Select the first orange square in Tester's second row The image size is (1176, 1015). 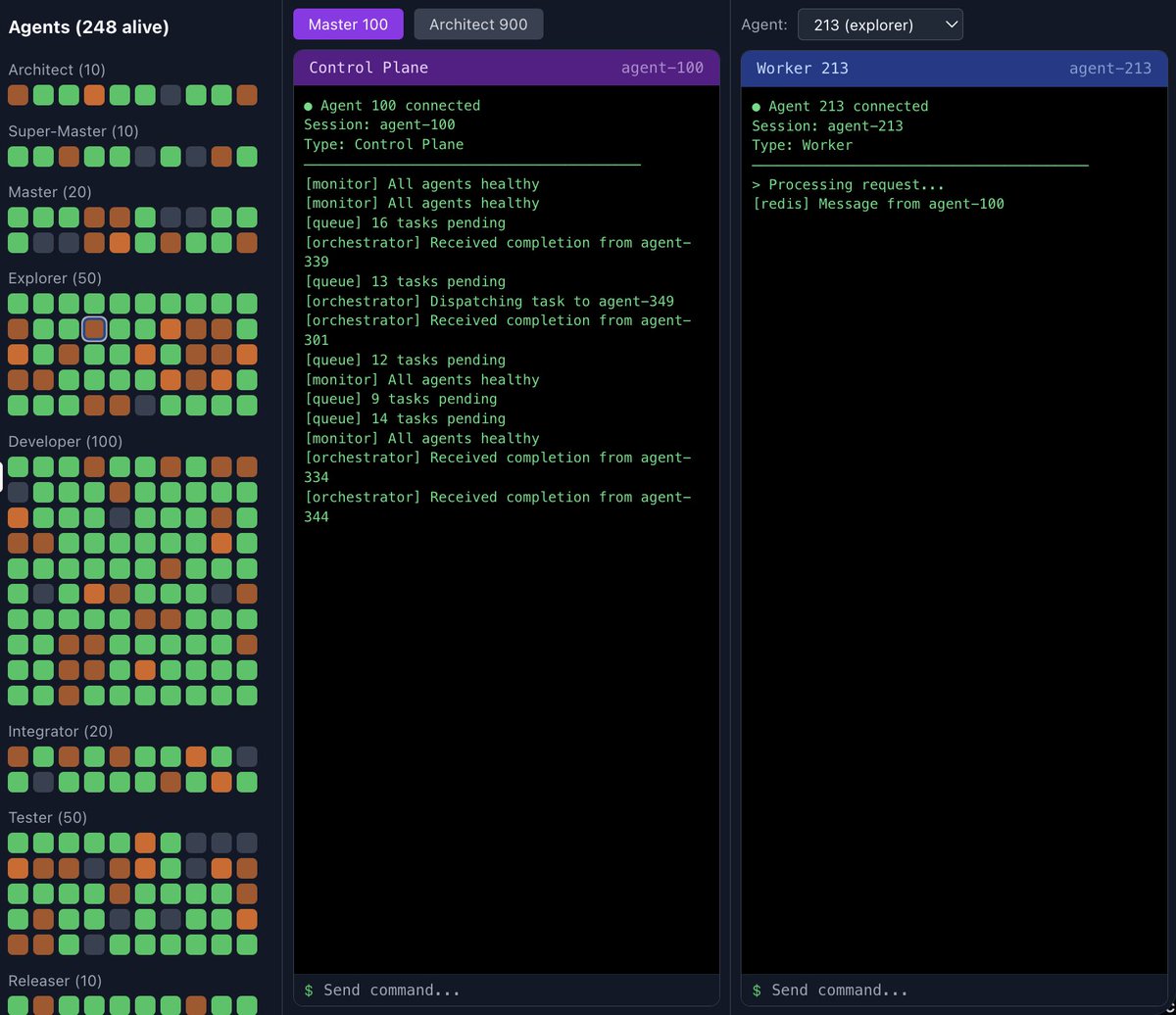tap(18, 868)
